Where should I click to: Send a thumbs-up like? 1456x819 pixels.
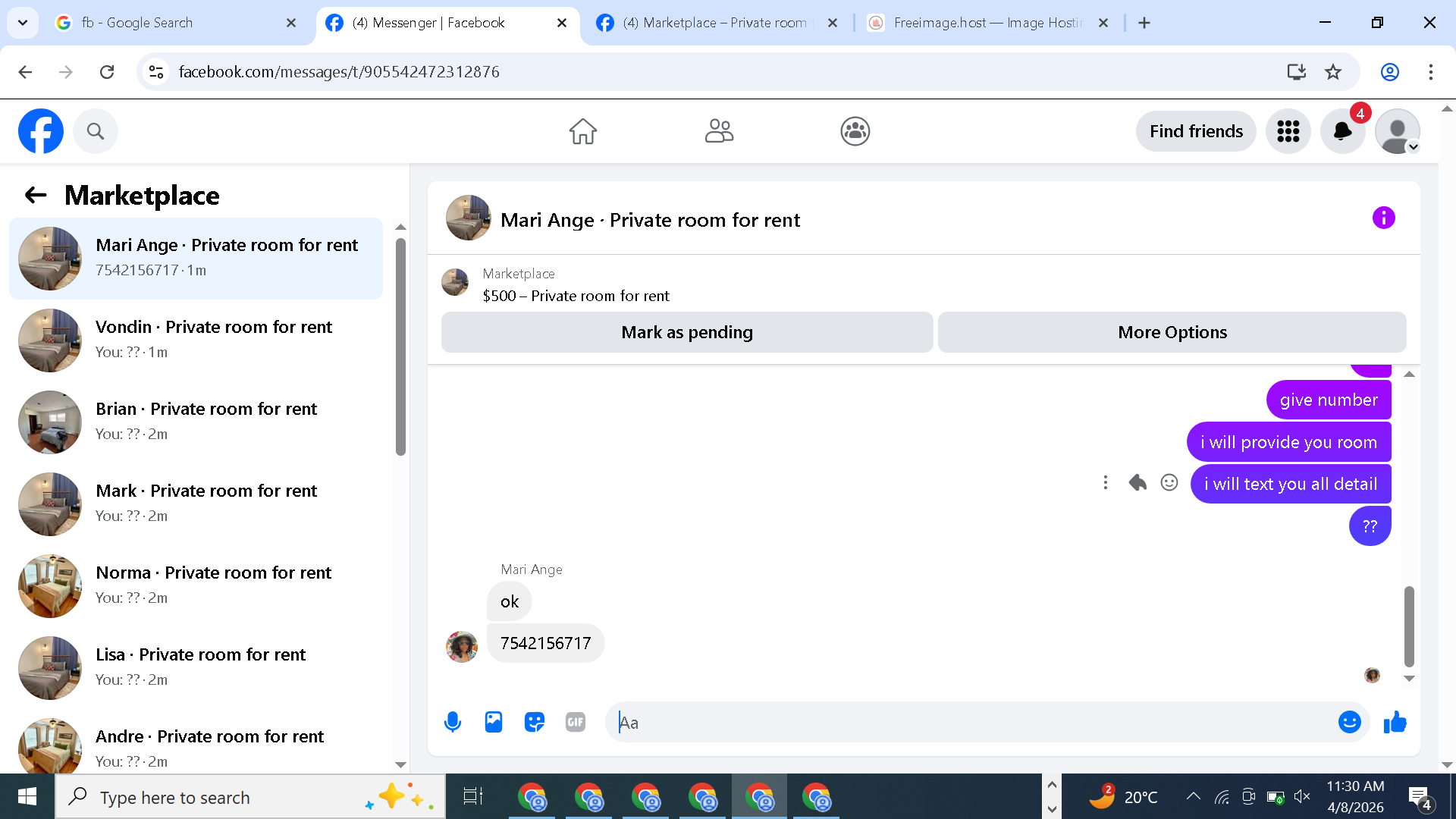1395,722
